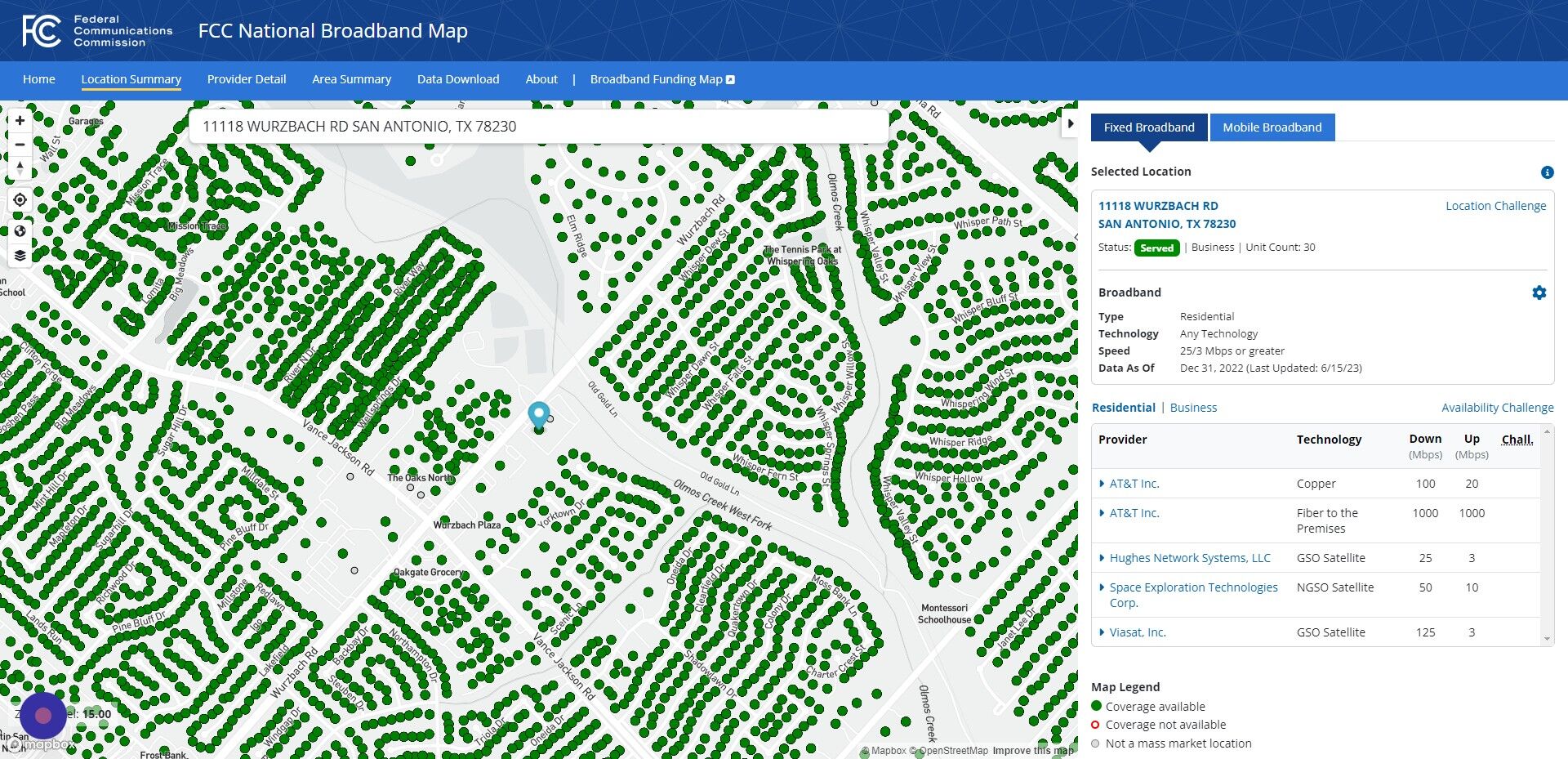Click the address search field

click(x=539, y=127)
